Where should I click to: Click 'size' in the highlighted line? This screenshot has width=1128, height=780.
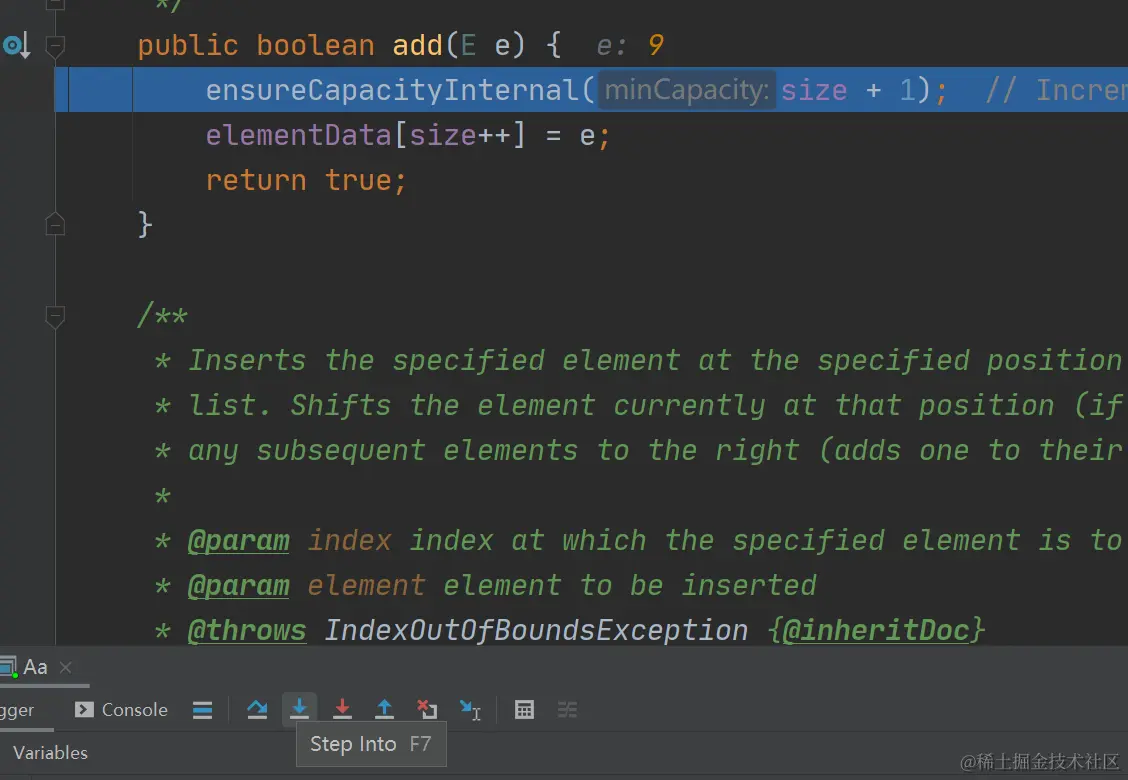pos(814,91)
